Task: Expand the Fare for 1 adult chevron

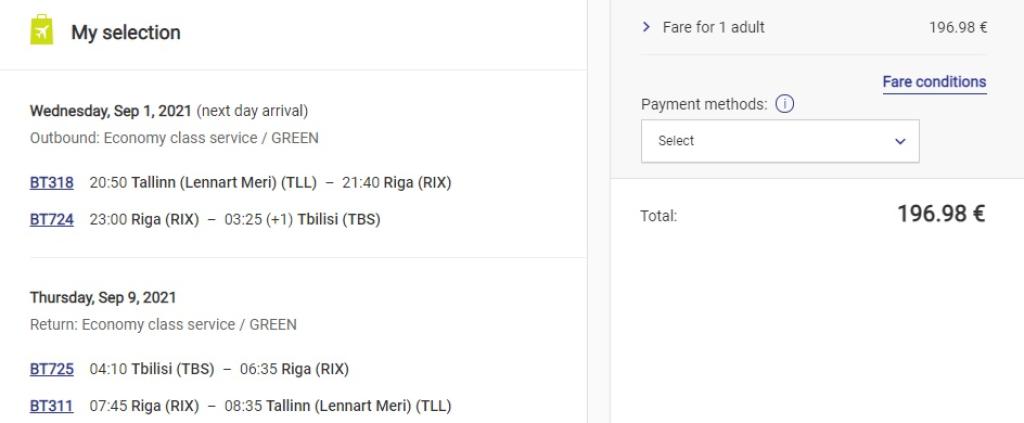Action: (646, 27)
